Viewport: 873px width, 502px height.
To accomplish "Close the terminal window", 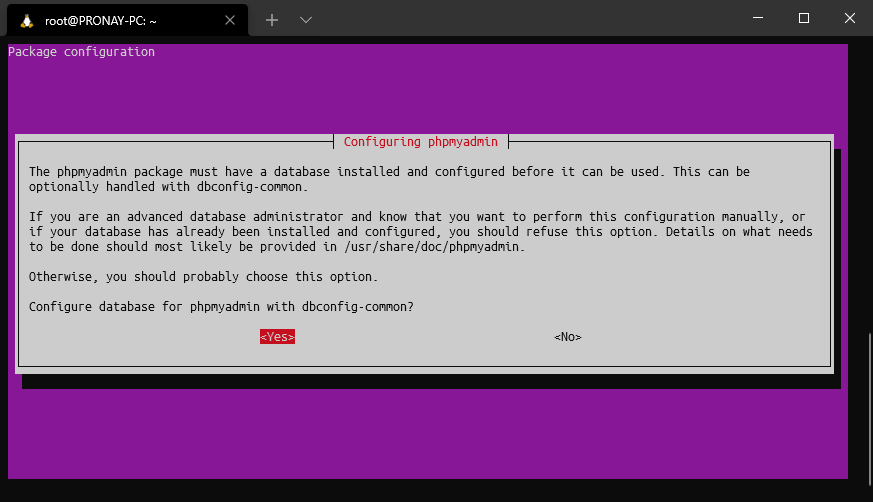I will 850,18.
